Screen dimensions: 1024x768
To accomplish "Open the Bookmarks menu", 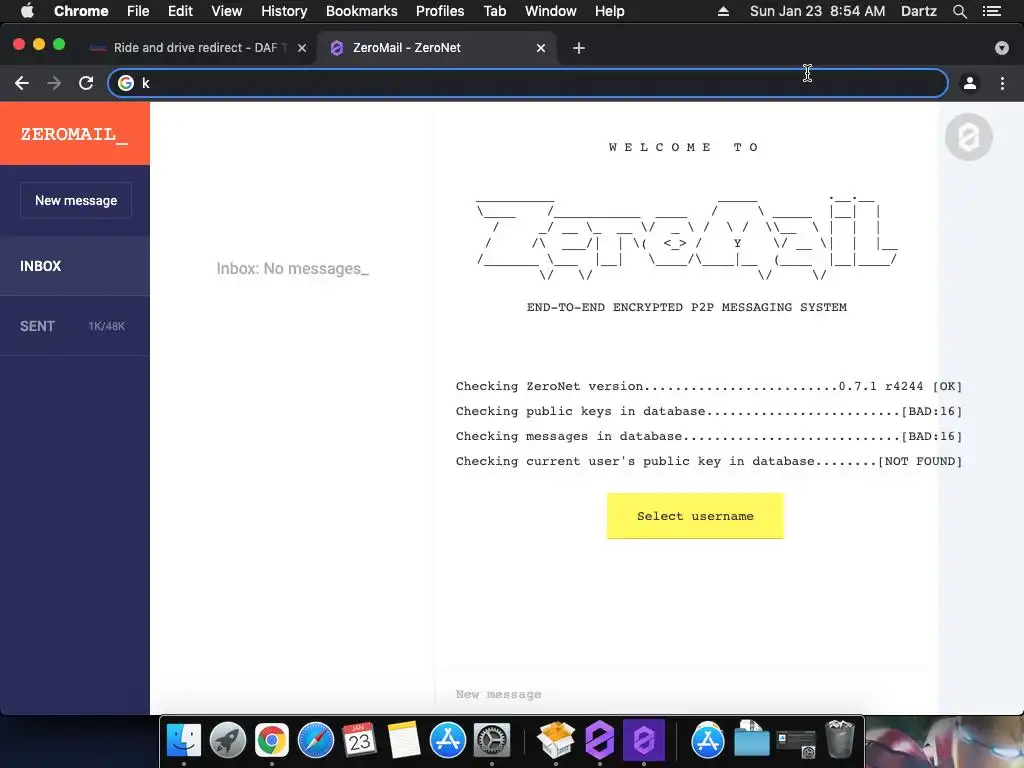I will tap(362, 11).
